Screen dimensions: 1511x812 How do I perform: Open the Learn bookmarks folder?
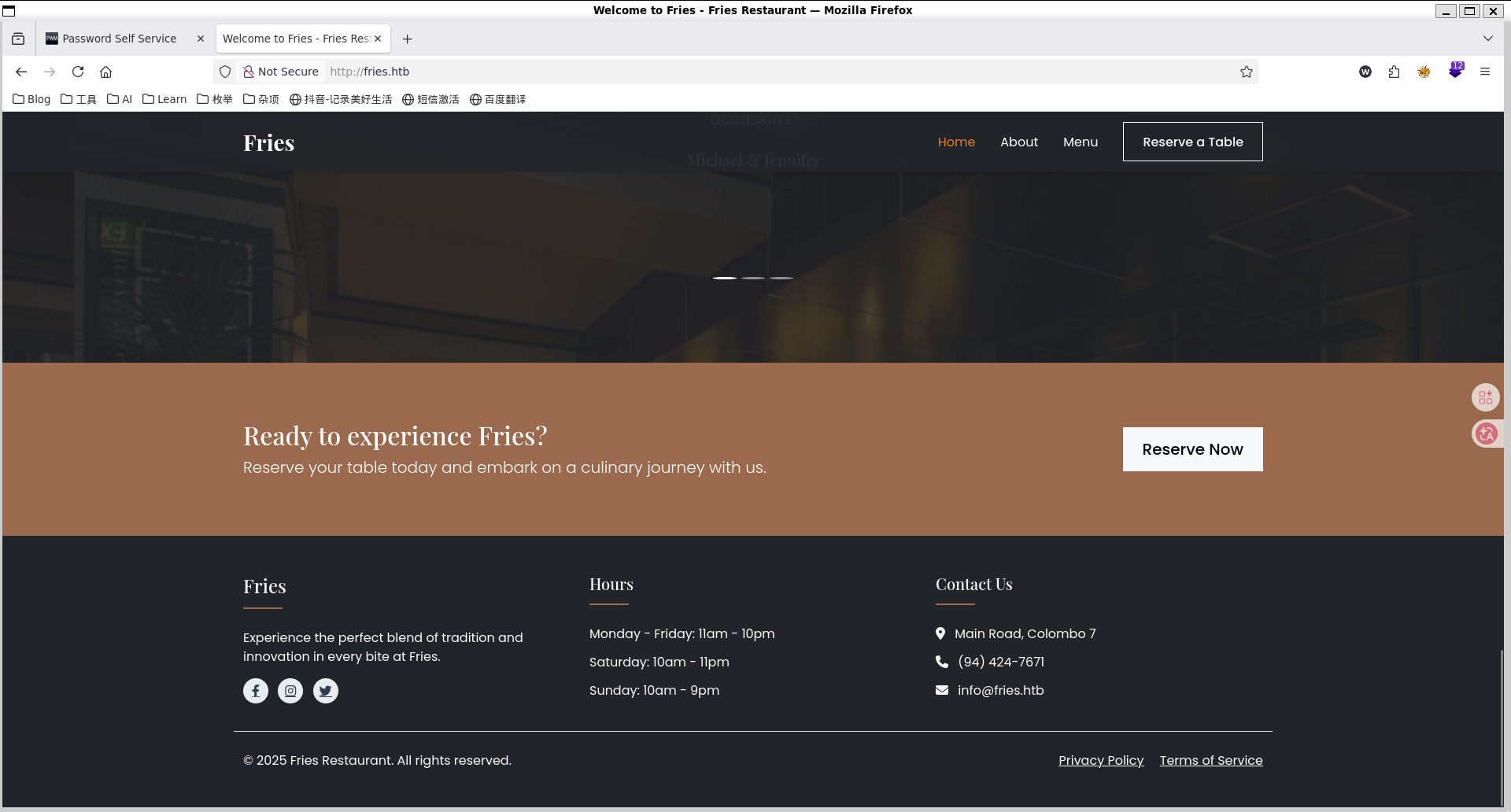tap(164, 99)
